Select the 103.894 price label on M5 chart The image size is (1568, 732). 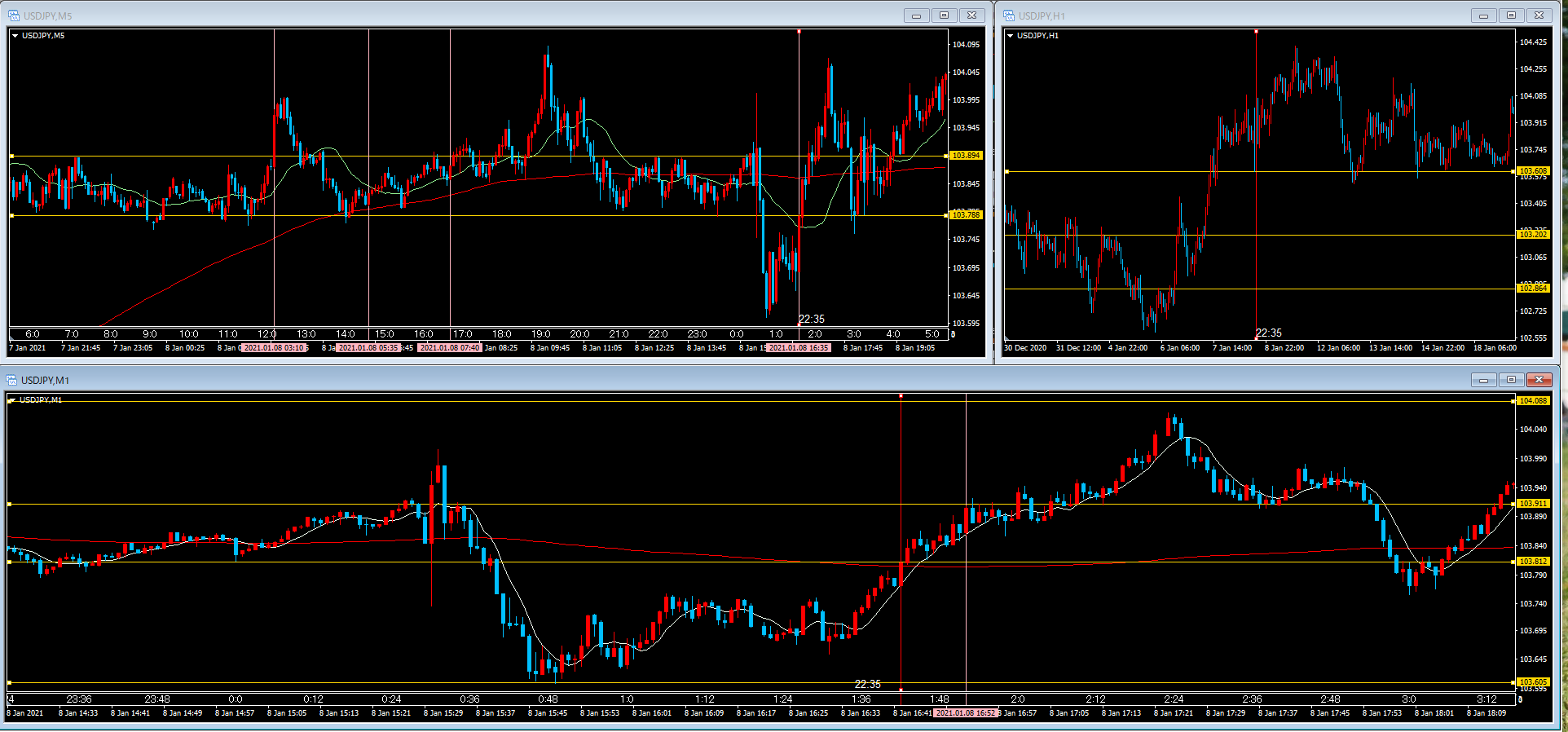tap(966, 156)
